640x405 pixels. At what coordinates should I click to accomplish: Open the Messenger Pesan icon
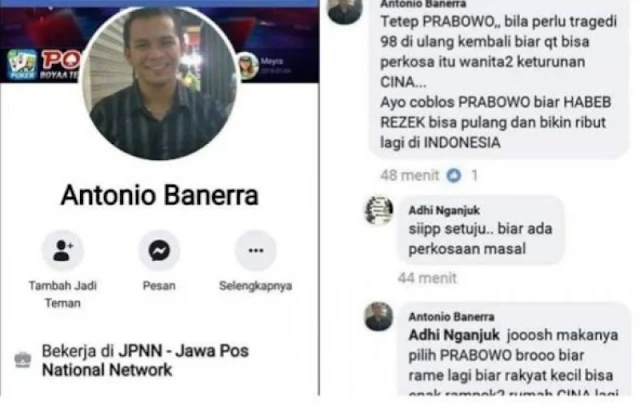click(159, 250)
